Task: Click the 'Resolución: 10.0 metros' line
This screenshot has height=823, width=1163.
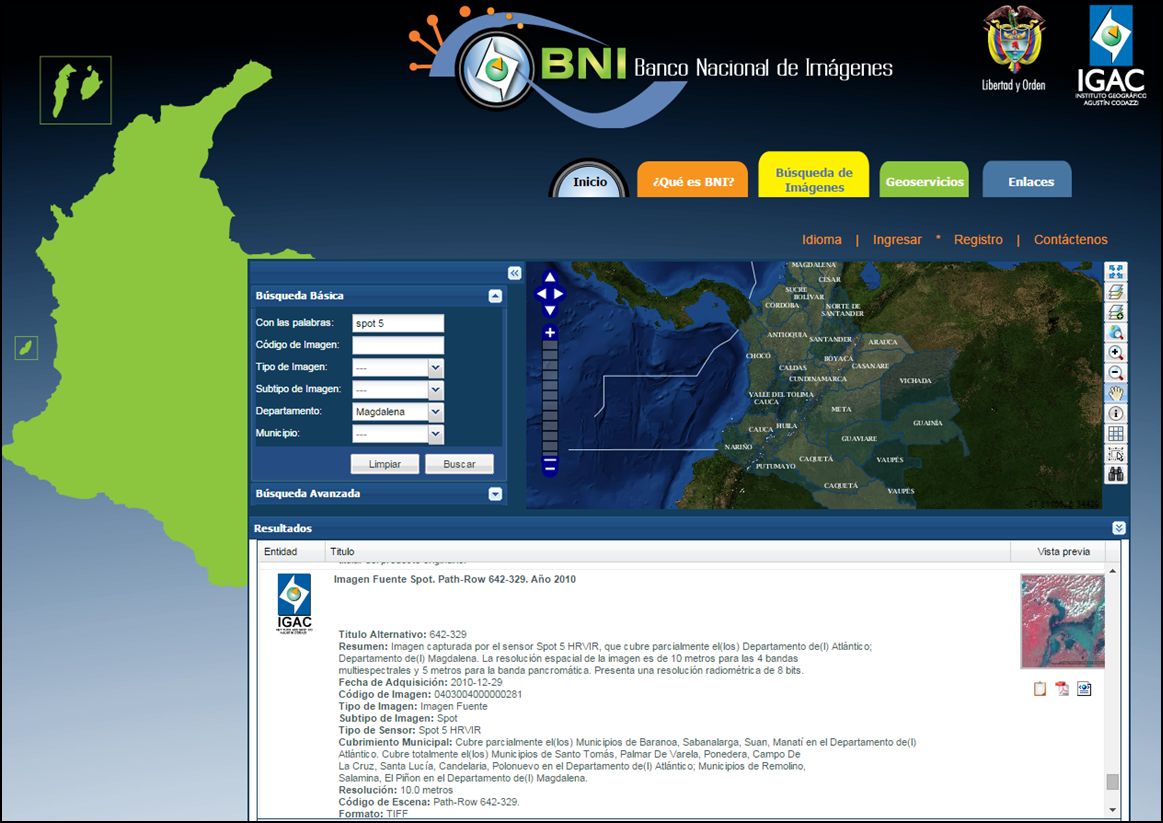Action: pyautogui.click(x=395, y=790)
